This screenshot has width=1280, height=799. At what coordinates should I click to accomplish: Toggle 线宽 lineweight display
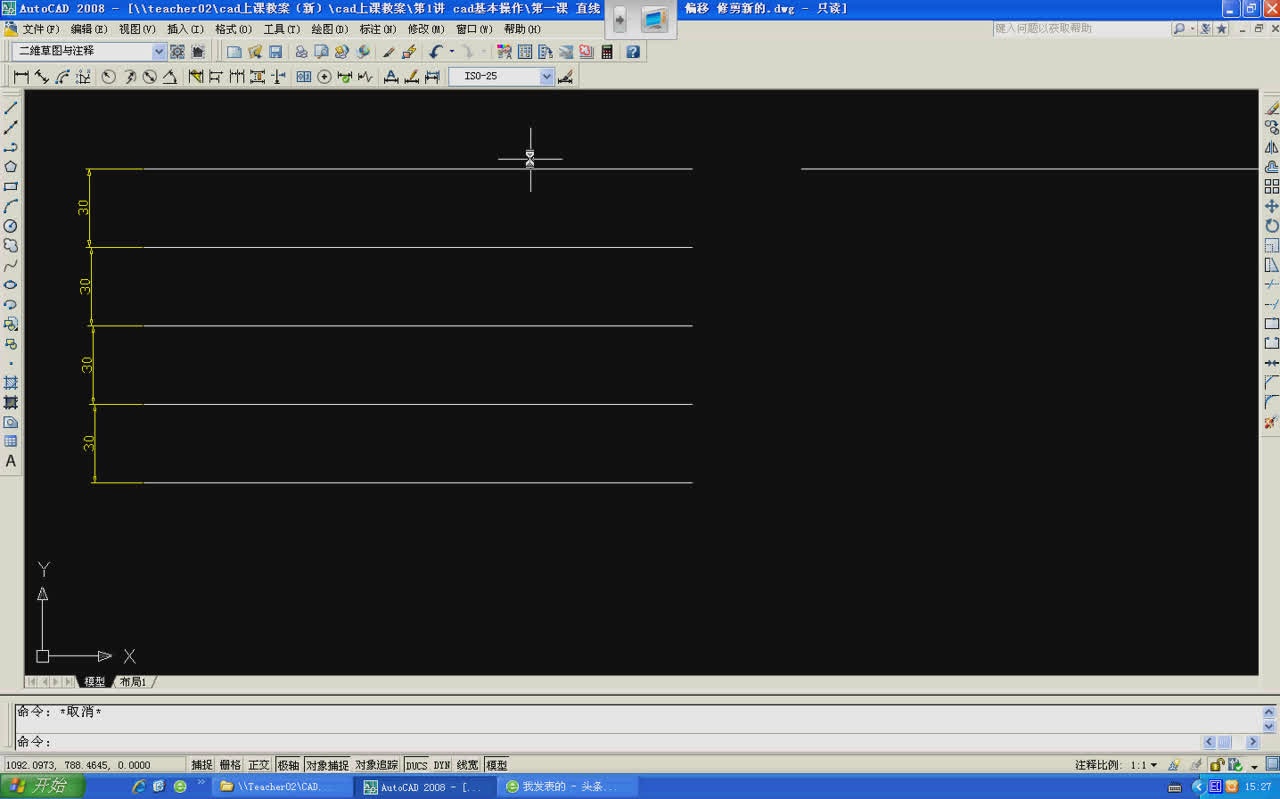[x=467, y=765]
